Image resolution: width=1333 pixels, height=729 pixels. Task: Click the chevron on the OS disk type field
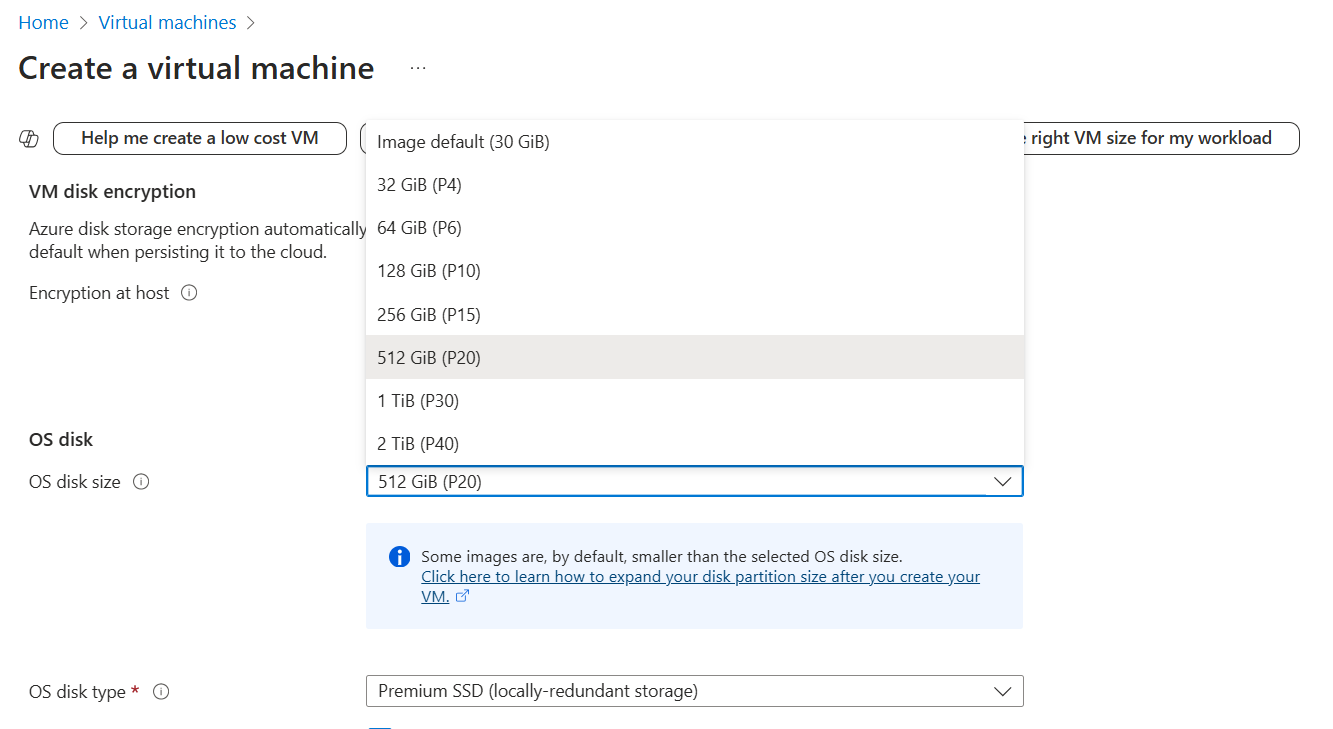point(1003,691)
